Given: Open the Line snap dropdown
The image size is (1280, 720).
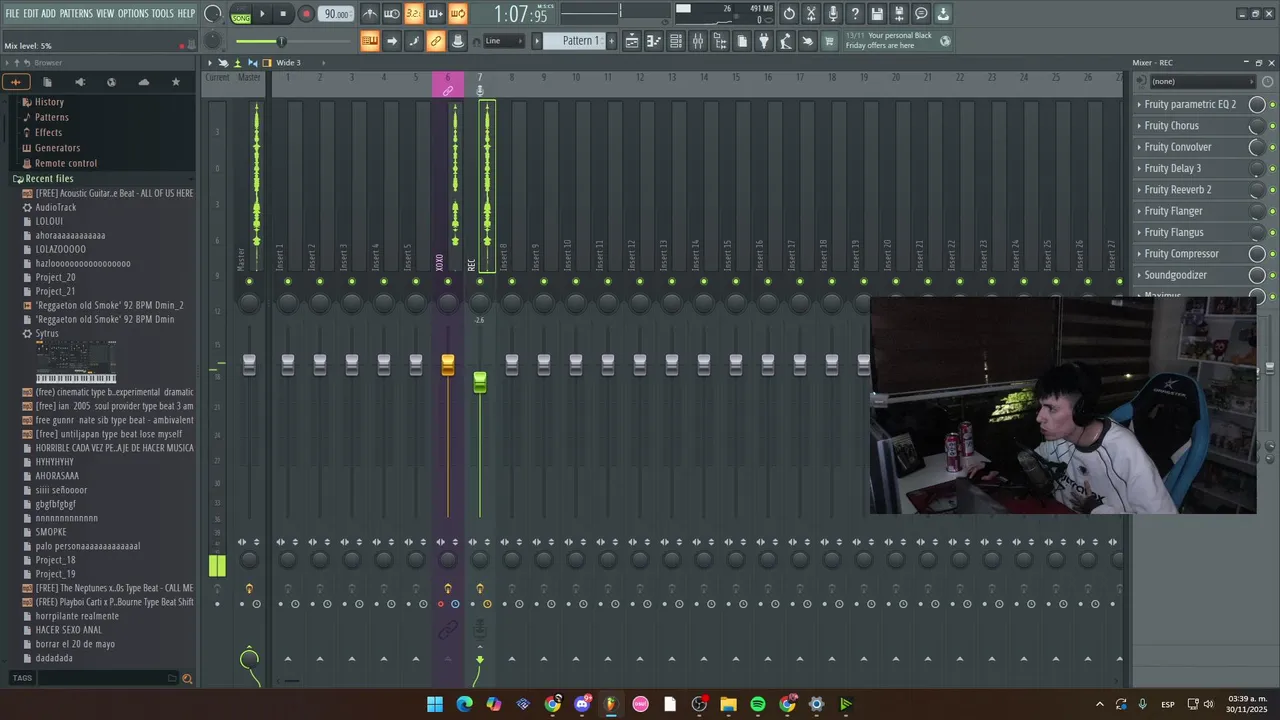Looking at the screenshot, I should [x=503, y=41].
